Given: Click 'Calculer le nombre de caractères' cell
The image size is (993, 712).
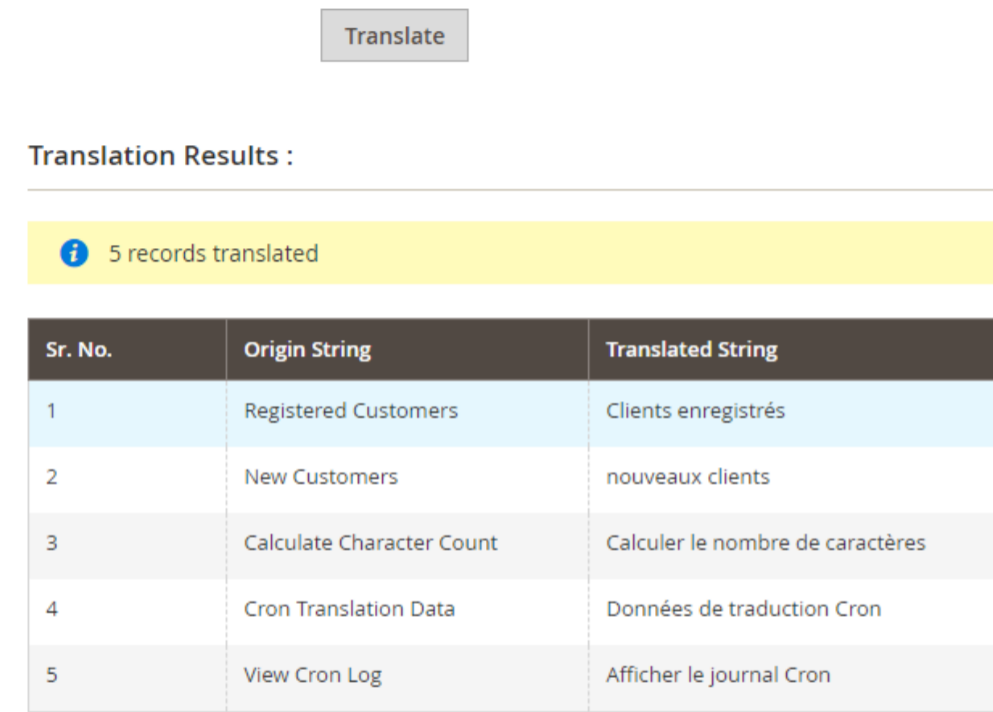Looking at the screenshot, I should point(766,543).
